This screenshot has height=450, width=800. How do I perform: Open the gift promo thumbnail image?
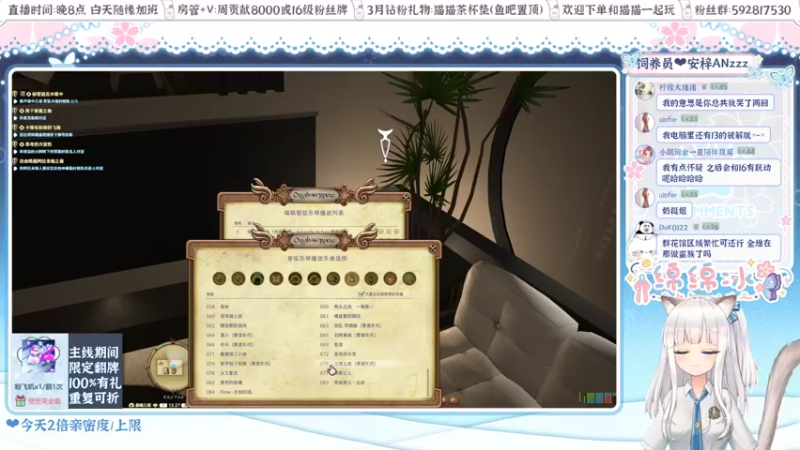(x=39, y=357)
